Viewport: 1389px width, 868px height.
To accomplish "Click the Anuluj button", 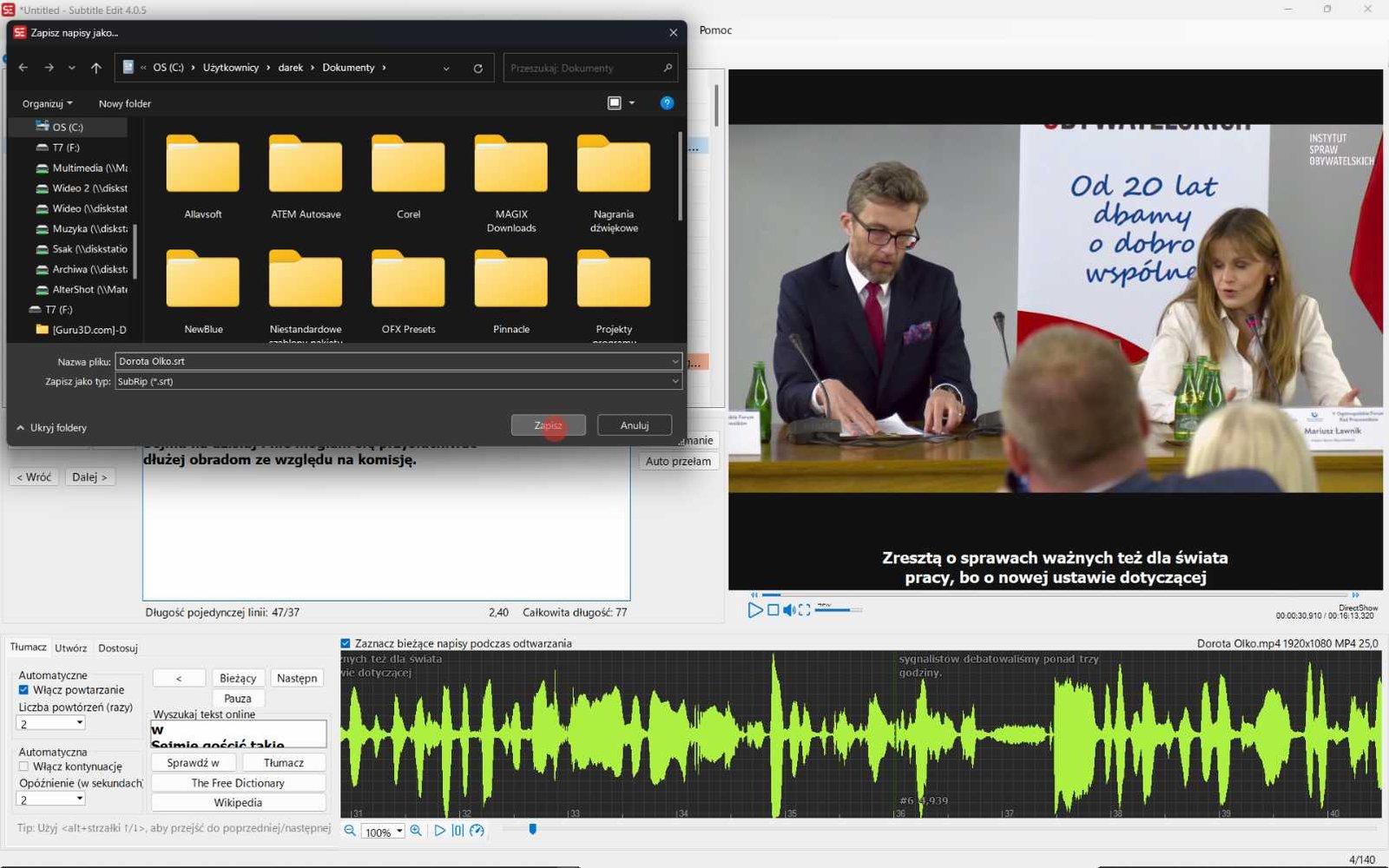I will (x=635, y=425).
